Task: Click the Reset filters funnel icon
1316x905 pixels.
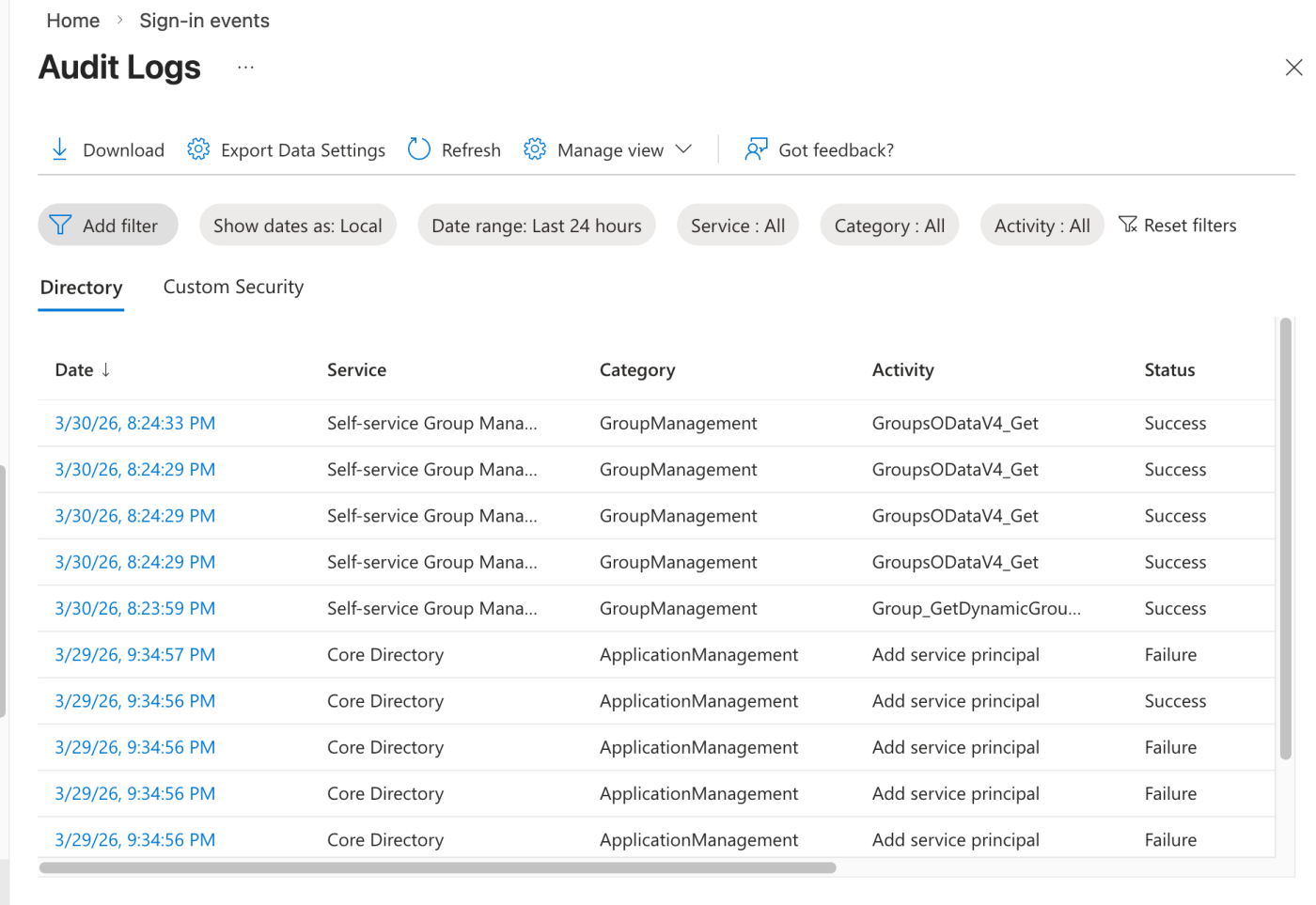Action: 1128,225
